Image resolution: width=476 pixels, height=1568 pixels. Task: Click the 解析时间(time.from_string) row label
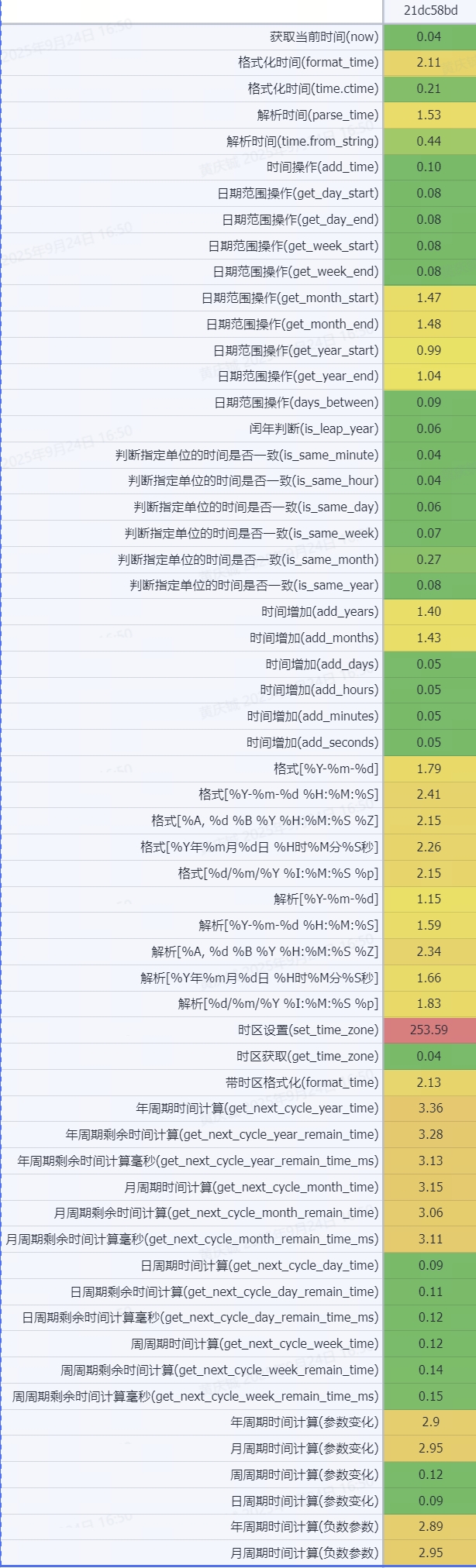(302, 141)
